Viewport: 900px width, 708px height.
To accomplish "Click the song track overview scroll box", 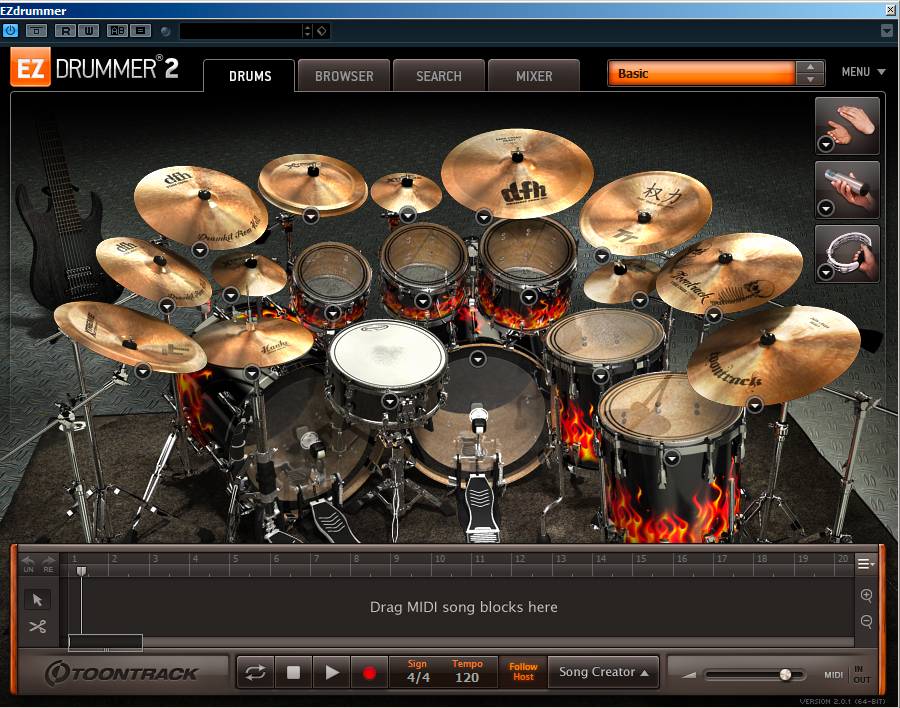I will pyautogui.click(x=106, y=643).
